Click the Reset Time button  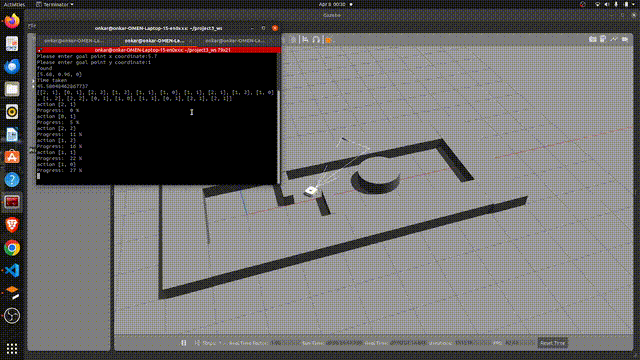pyautogui.click(x=552, y=343)
